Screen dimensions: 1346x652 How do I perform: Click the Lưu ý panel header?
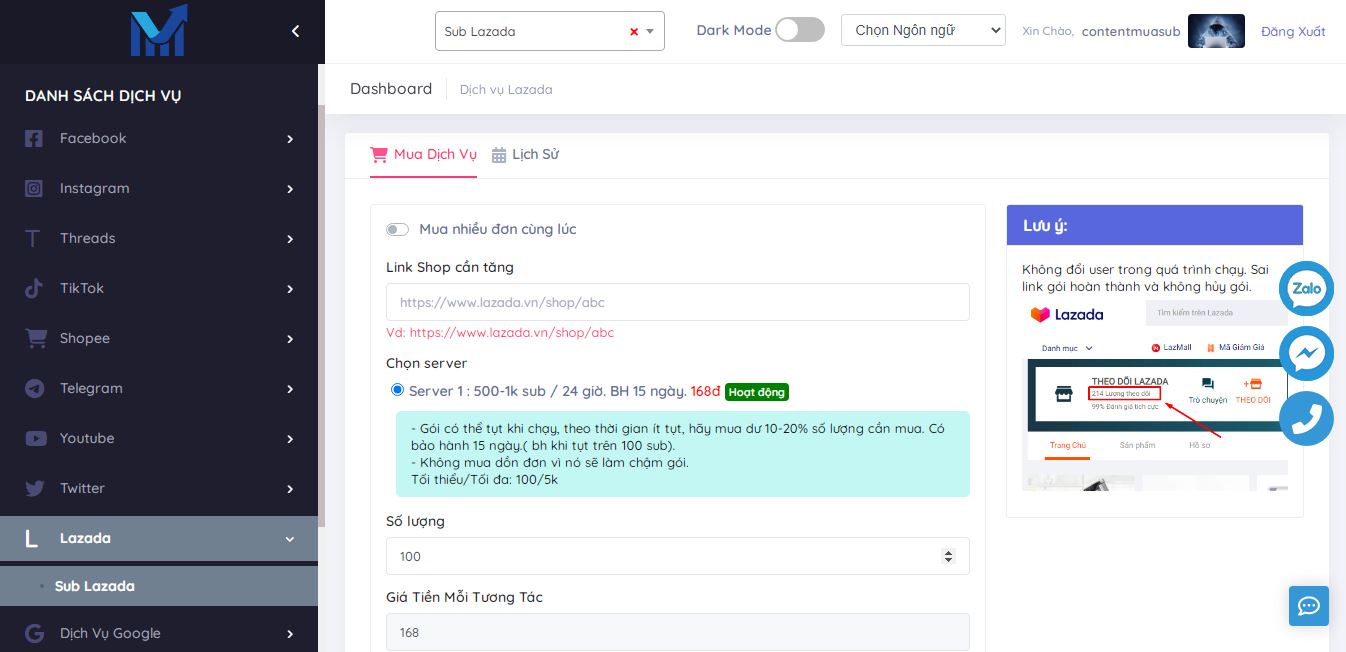coord(1155,225)
